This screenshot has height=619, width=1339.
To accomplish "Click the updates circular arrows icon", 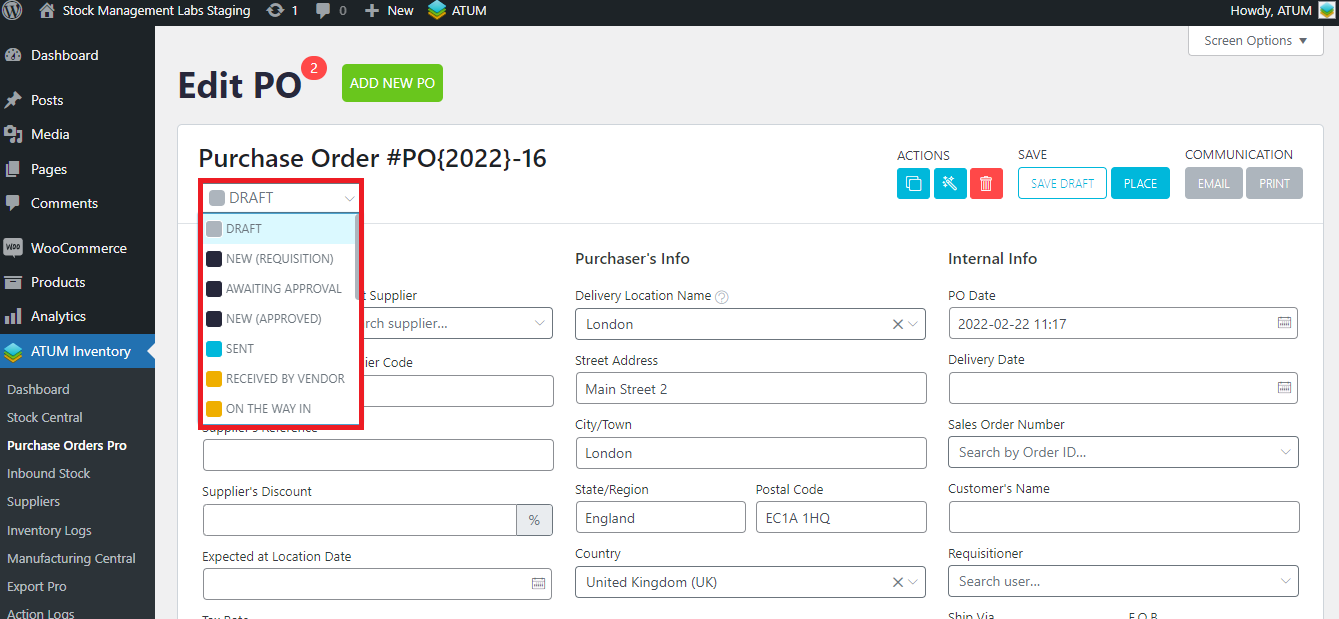I will [x=275, y=11].
